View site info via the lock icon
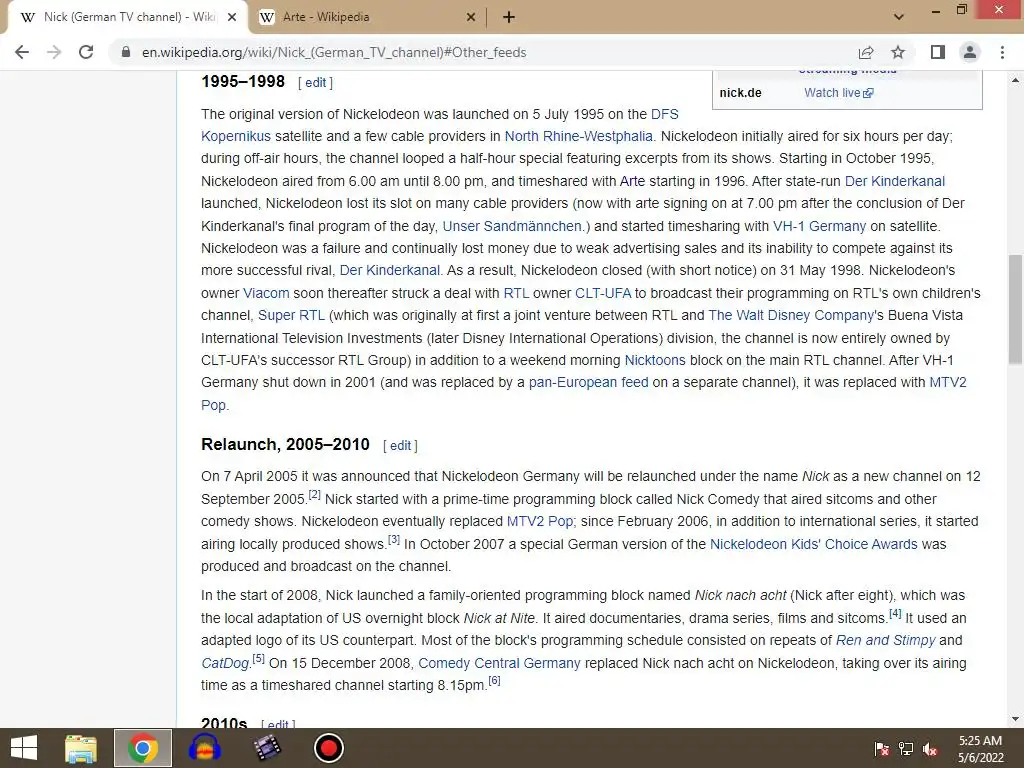1024x768 pixels. pyautogui.click(x=126, y=52)
